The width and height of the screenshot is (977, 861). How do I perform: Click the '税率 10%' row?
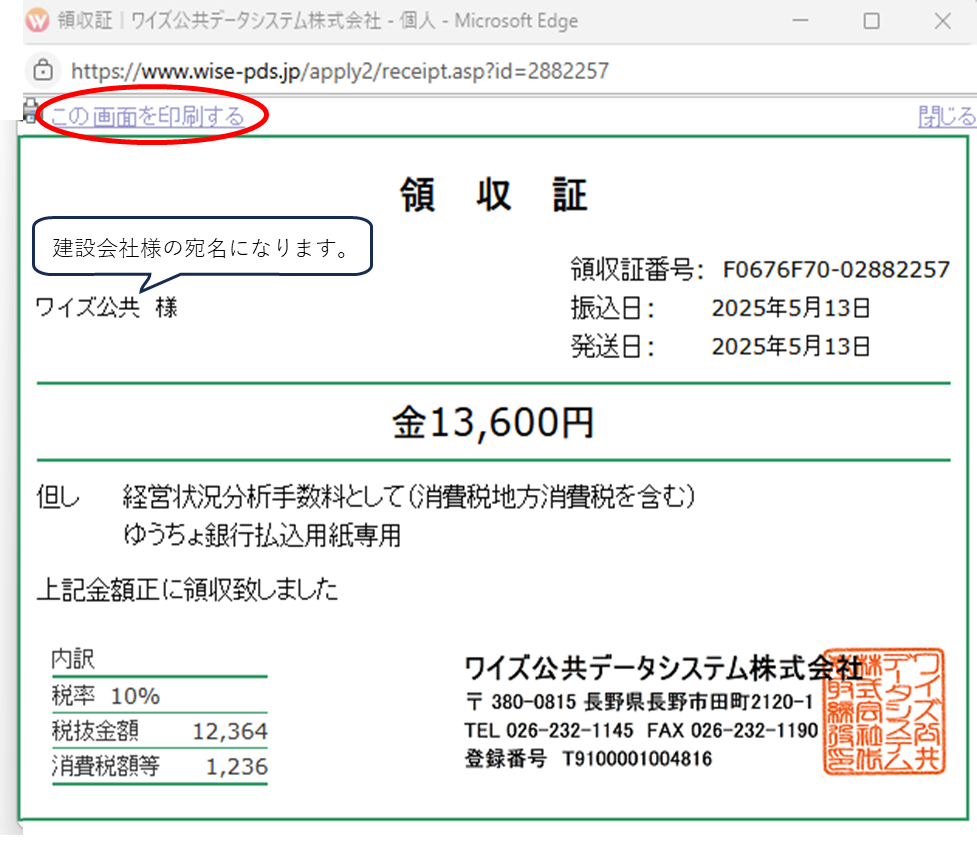(106, 695)
